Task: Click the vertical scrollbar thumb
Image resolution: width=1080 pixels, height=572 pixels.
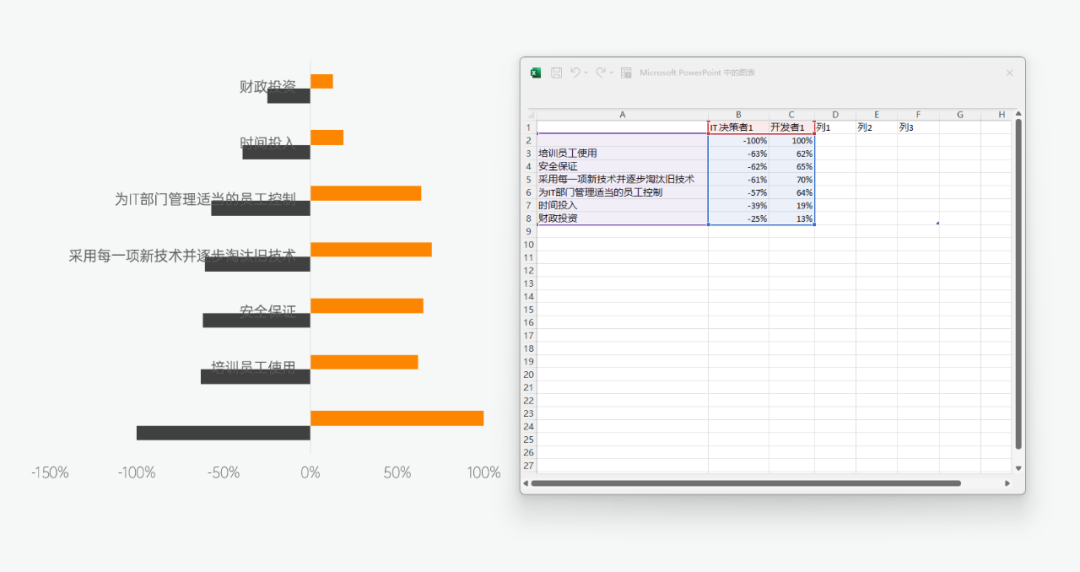Action: coord(1018,285)
